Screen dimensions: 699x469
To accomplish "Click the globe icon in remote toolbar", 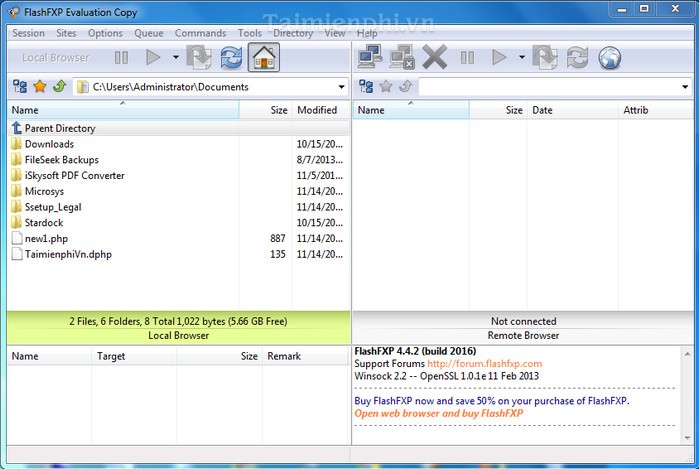I will click(609, 58).
